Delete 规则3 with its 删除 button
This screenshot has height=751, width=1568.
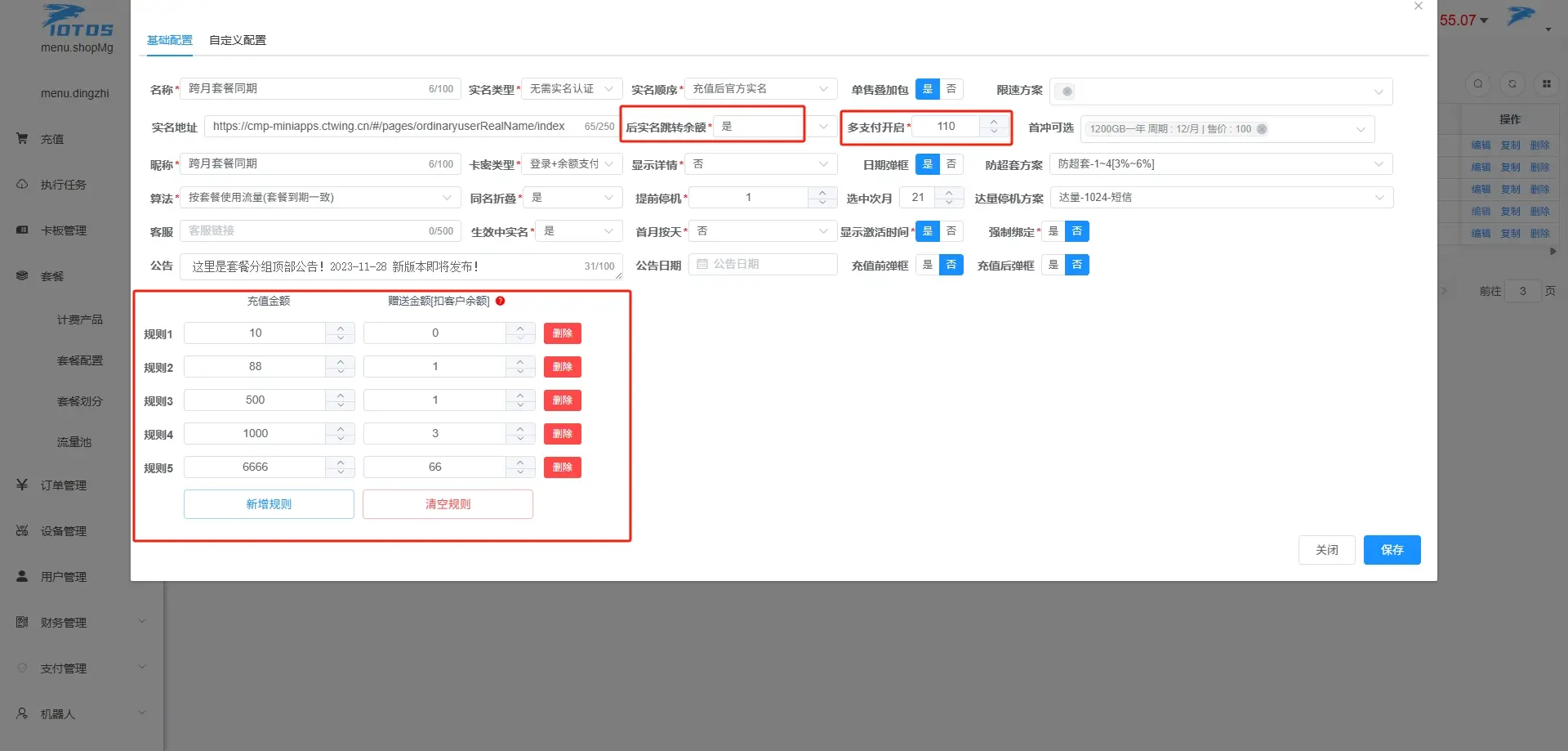(563, 400)
